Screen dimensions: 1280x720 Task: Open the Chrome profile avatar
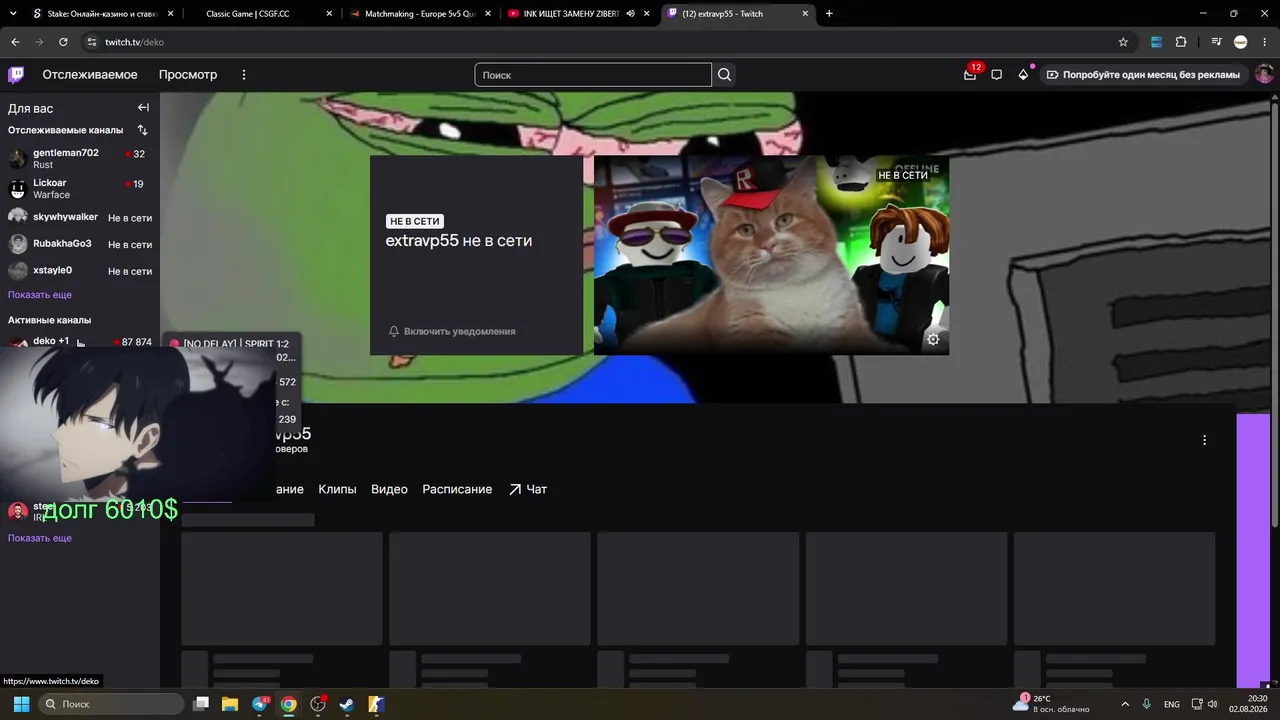(x=1241, y=42)
